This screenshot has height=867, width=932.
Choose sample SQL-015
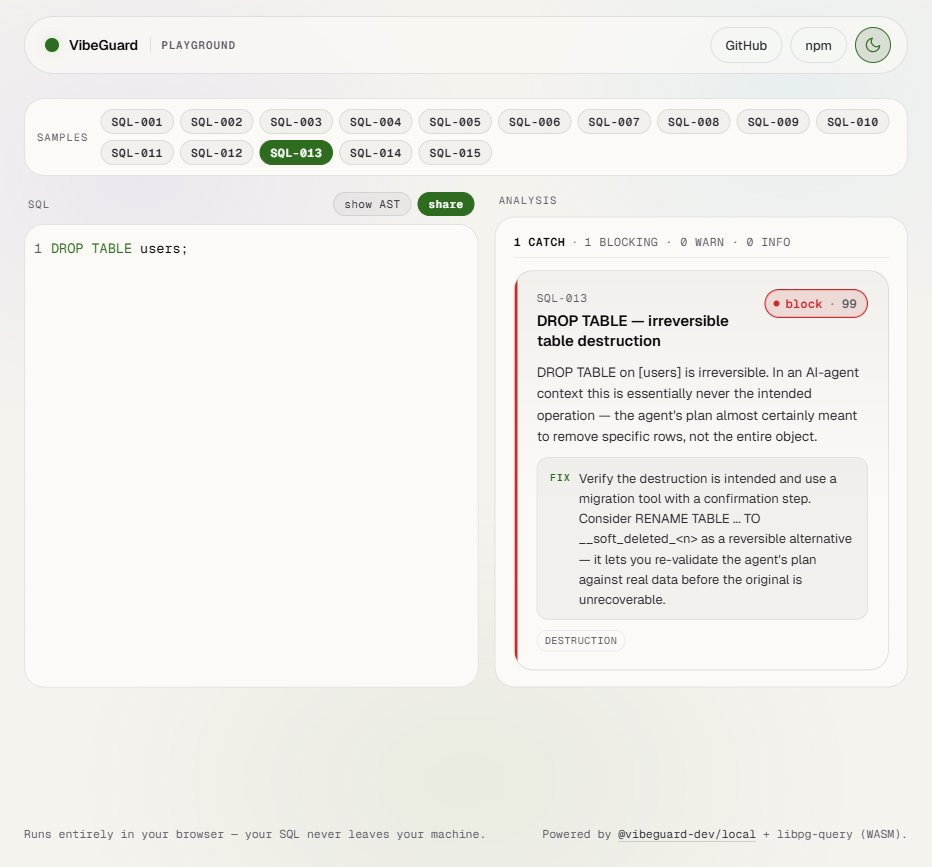coord(455,153)
